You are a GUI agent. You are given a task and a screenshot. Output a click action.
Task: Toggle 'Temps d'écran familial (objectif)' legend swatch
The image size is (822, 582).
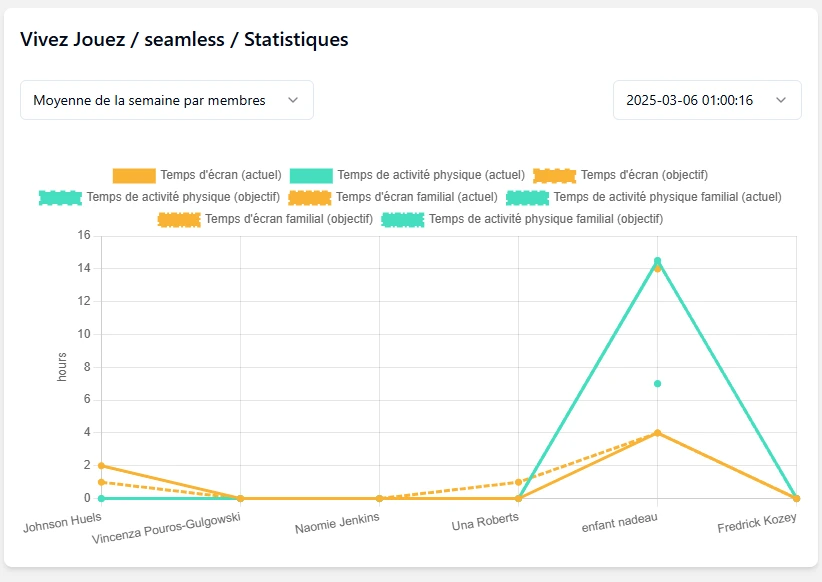click(179, 219)
